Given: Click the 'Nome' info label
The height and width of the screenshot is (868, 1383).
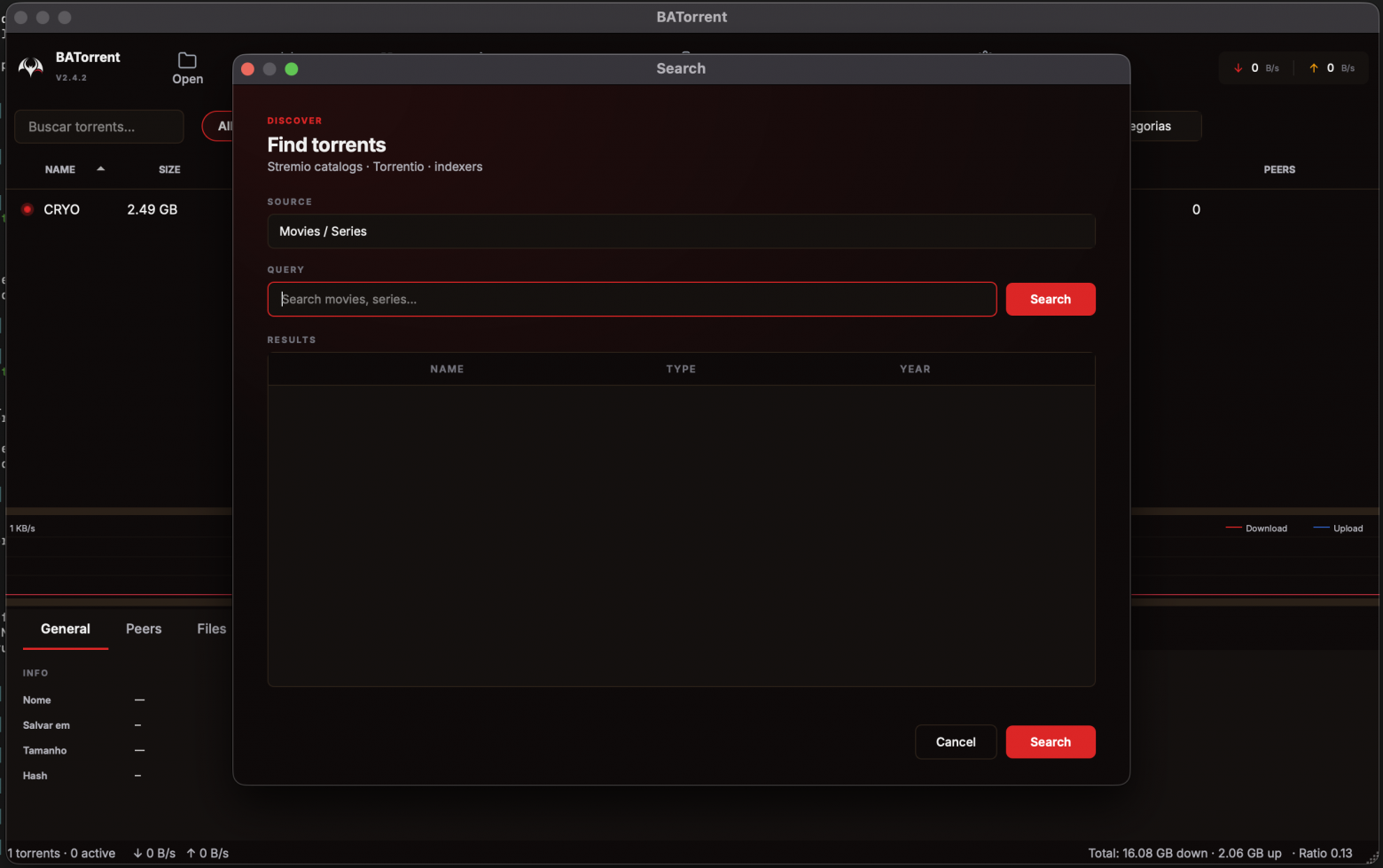Looking at the screenshot, I should coord(37,700).
